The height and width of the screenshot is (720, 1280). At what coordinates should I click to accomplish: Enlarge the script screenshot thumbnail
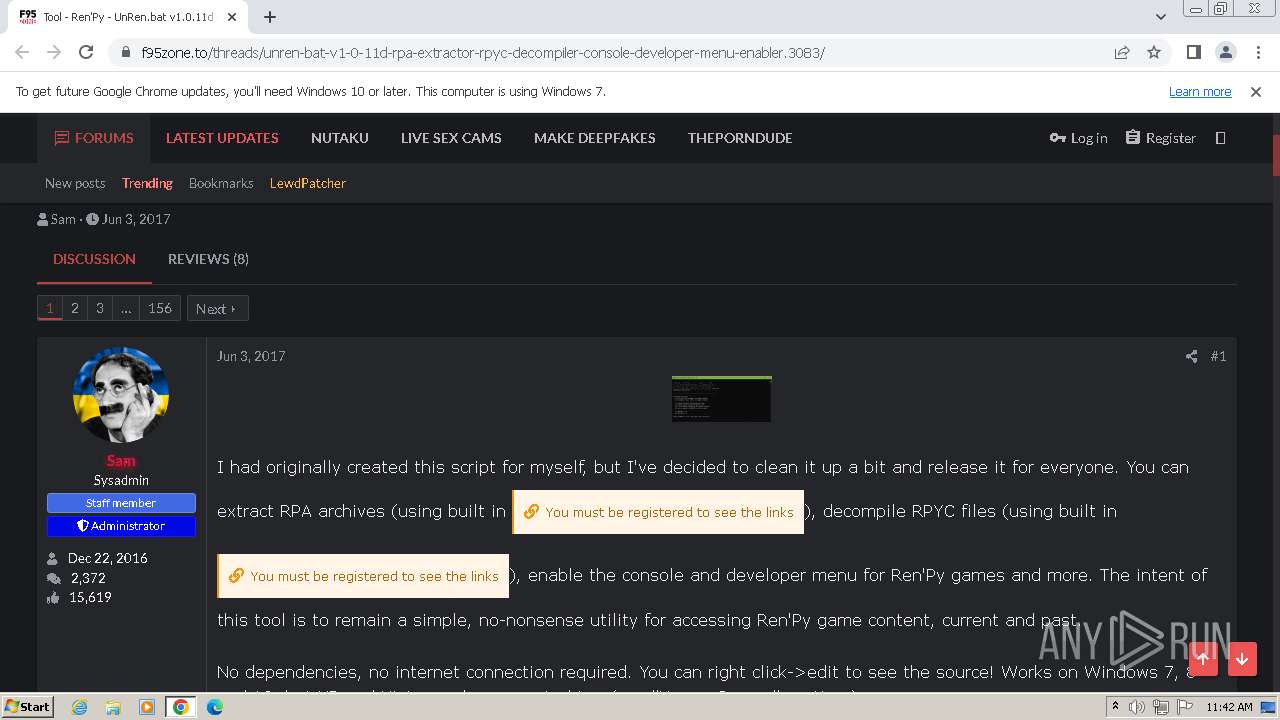click(721, 399)
